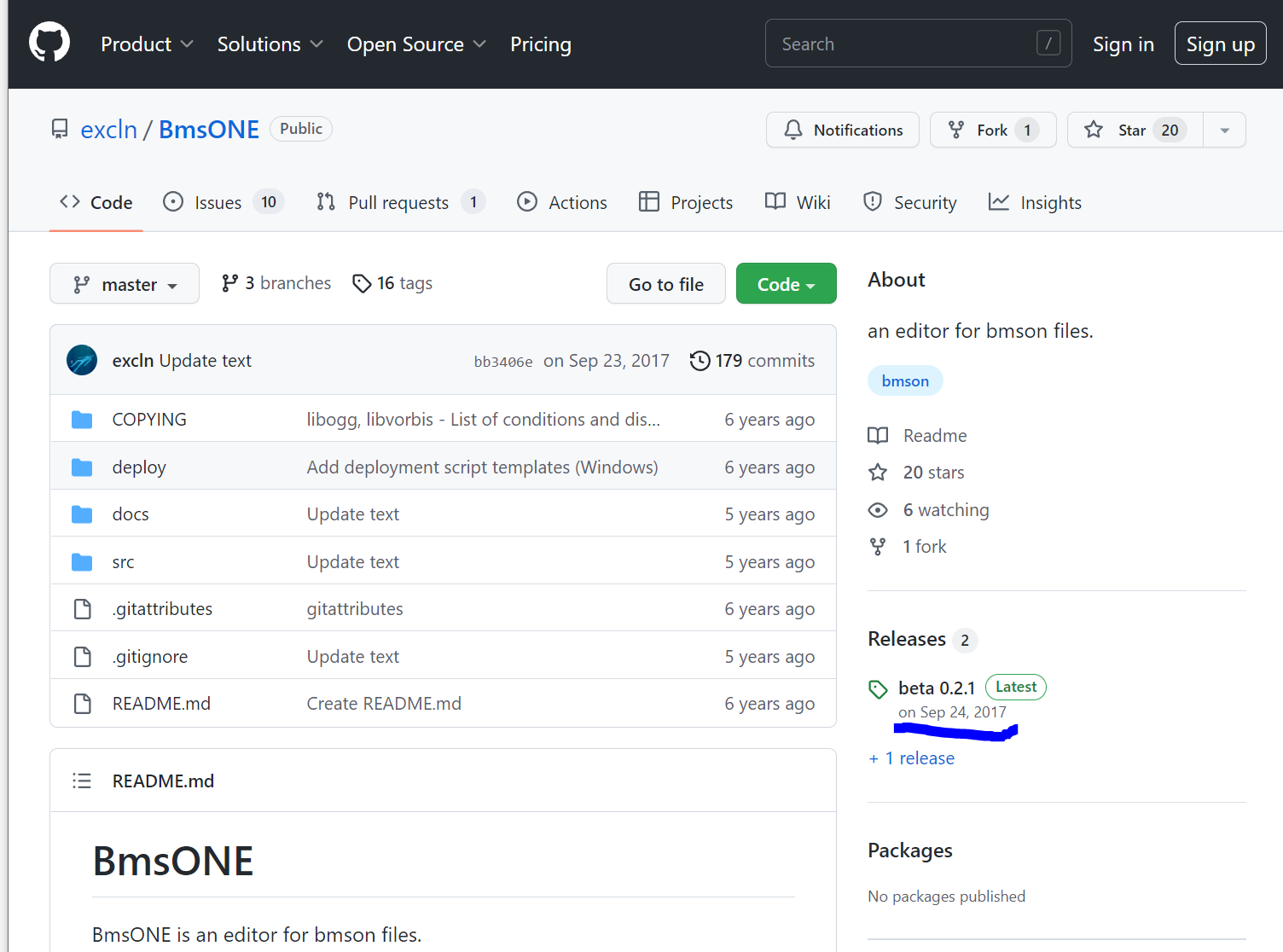Image resolution: width=1283 pixels, height=952 pixels.
Task: Open the gitattributes commit message
Action: click(355, 609)
